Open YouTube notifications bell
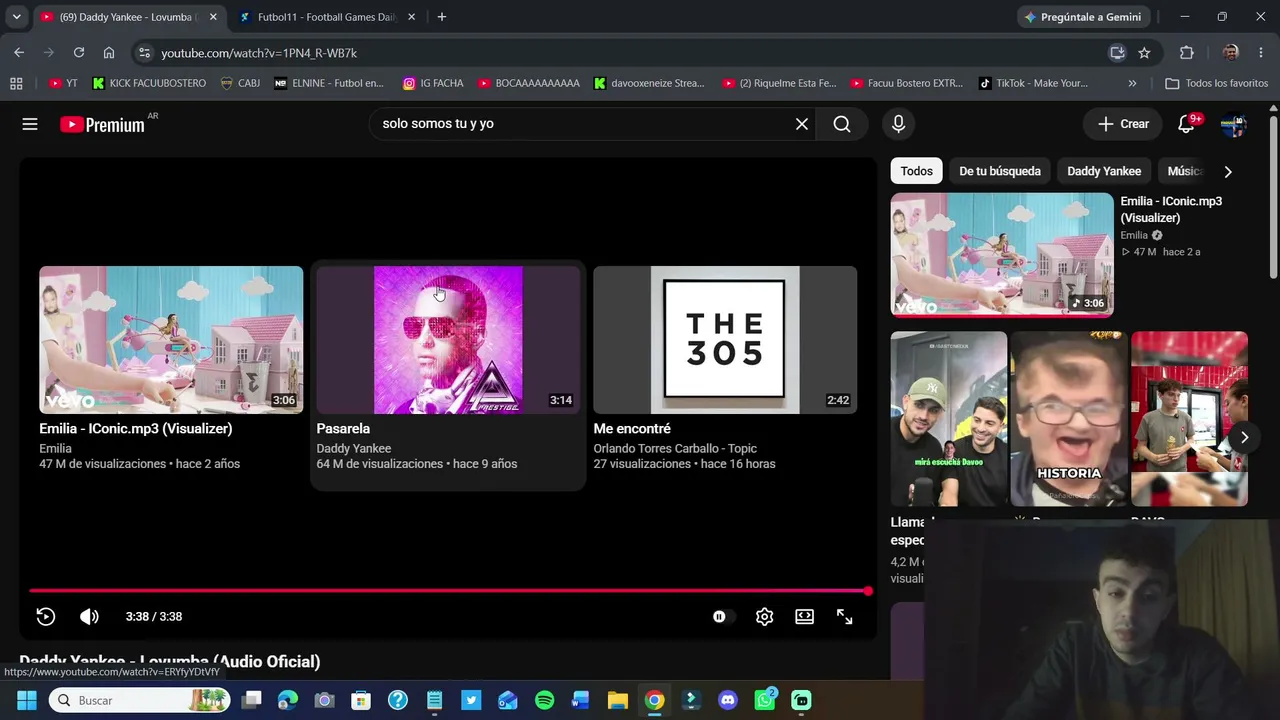 tap(1187, 124)
